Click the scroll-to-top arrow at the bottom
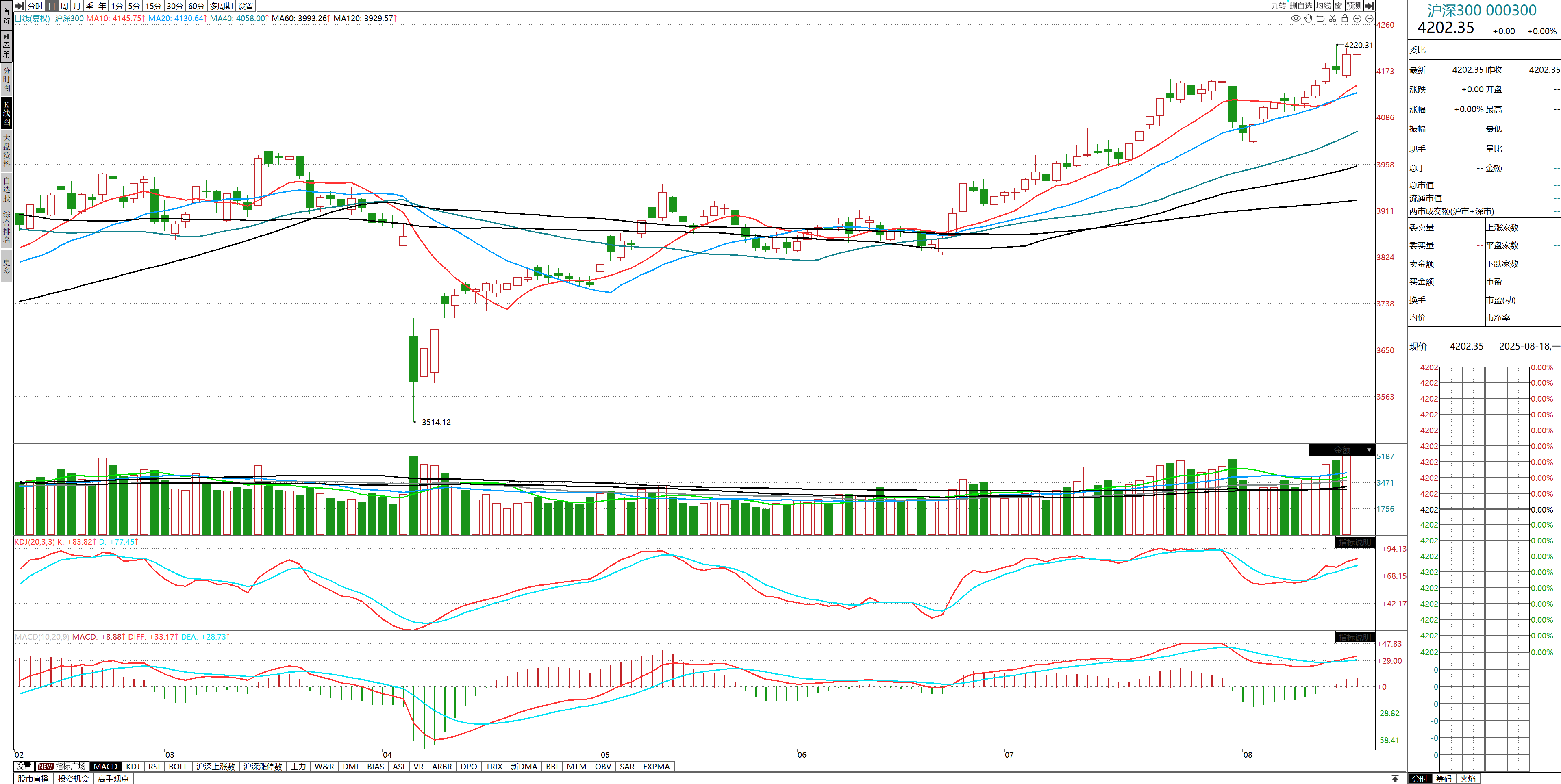Screen dimensions: 1561x784 point(1395,779)
